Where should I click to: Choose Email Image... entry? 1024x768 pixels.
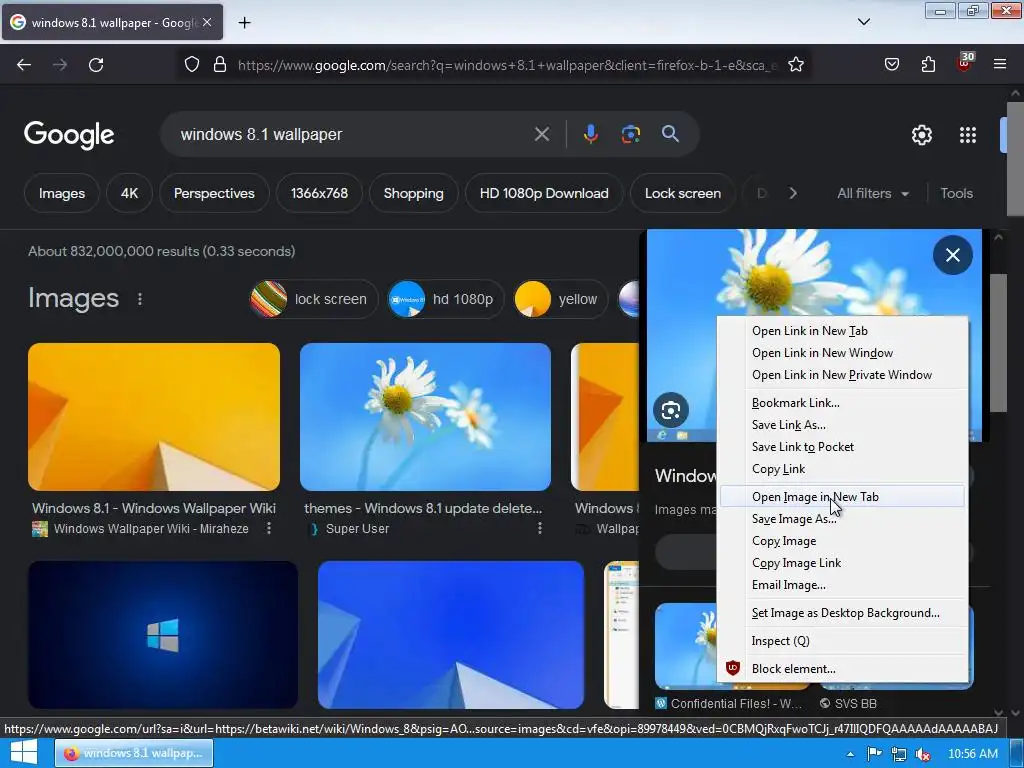[842, 586]
